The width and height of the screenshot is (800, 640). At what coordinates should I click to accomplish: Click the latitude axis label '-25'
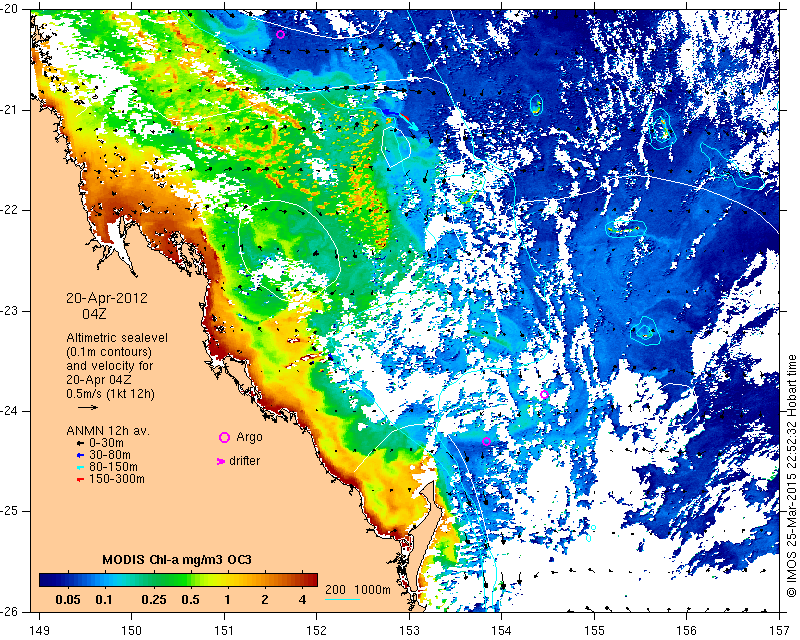click(10, 511)
